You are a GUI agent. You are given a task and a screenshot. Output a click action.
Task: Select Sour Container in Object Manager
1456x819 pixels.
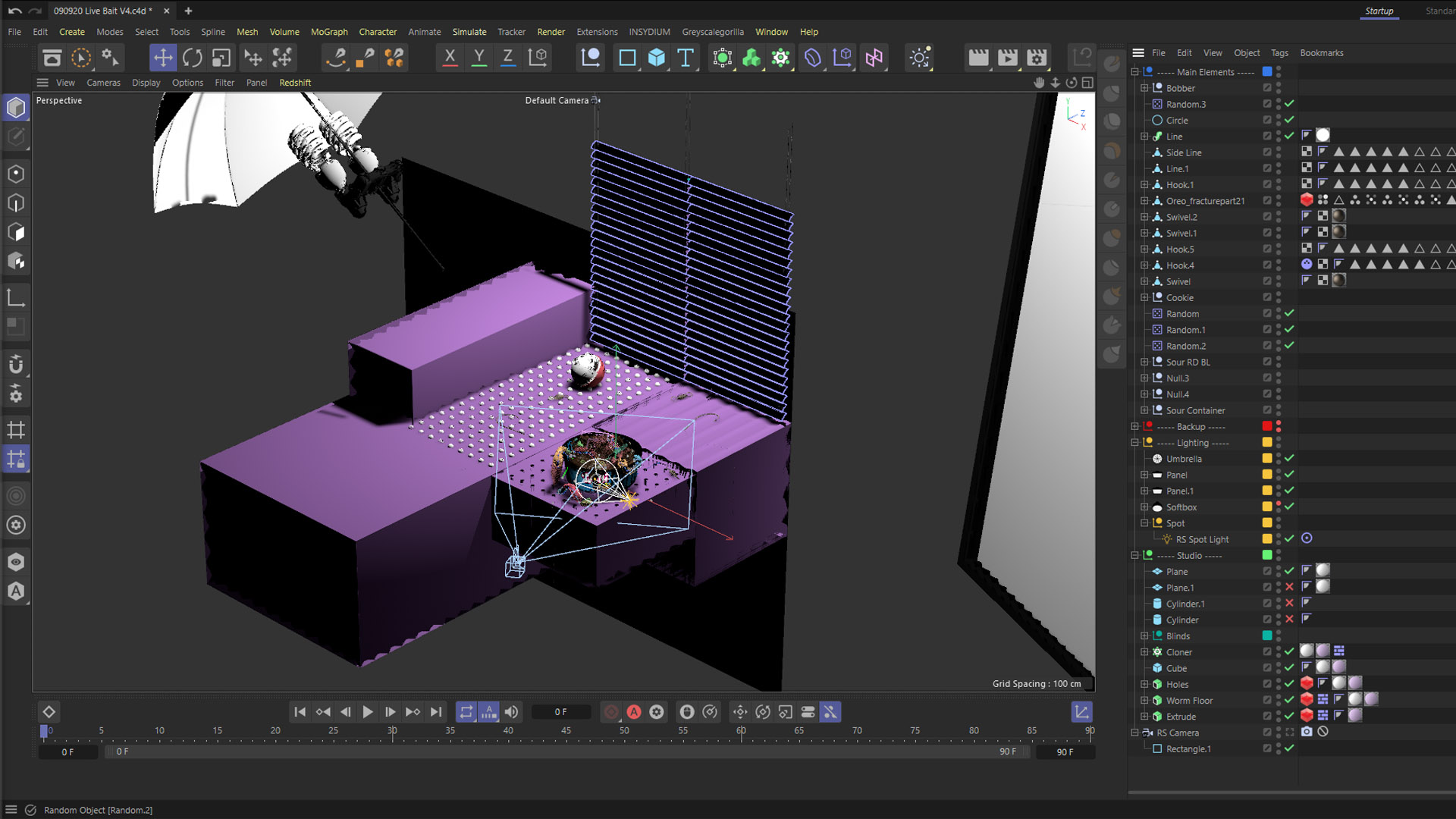[1195, 410]
